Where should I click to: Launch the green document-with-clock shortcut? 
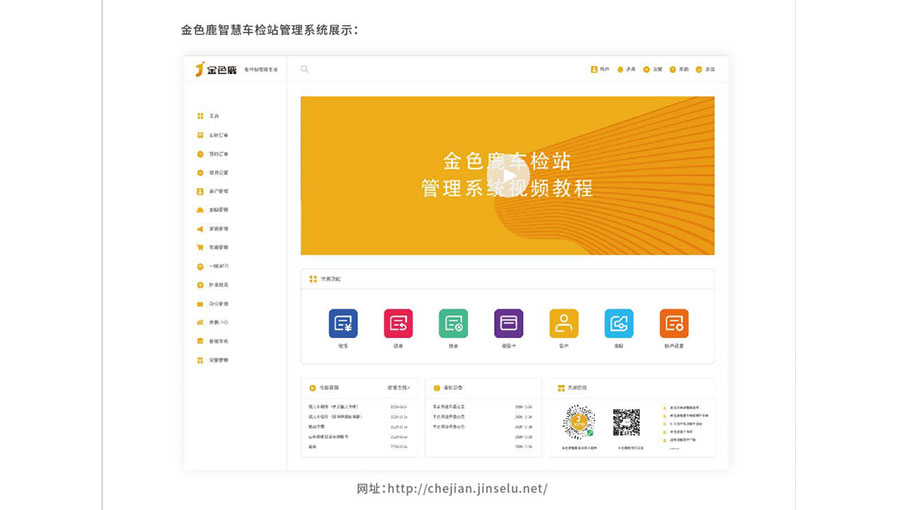tap(453, 324)
